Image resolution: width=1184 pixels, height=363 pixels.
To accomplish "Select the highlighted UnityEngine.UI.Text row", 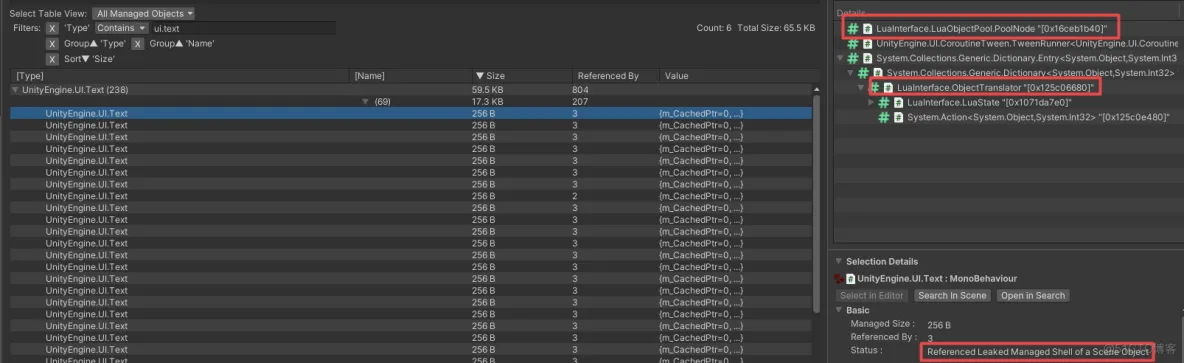I will (x=412, y=113).
